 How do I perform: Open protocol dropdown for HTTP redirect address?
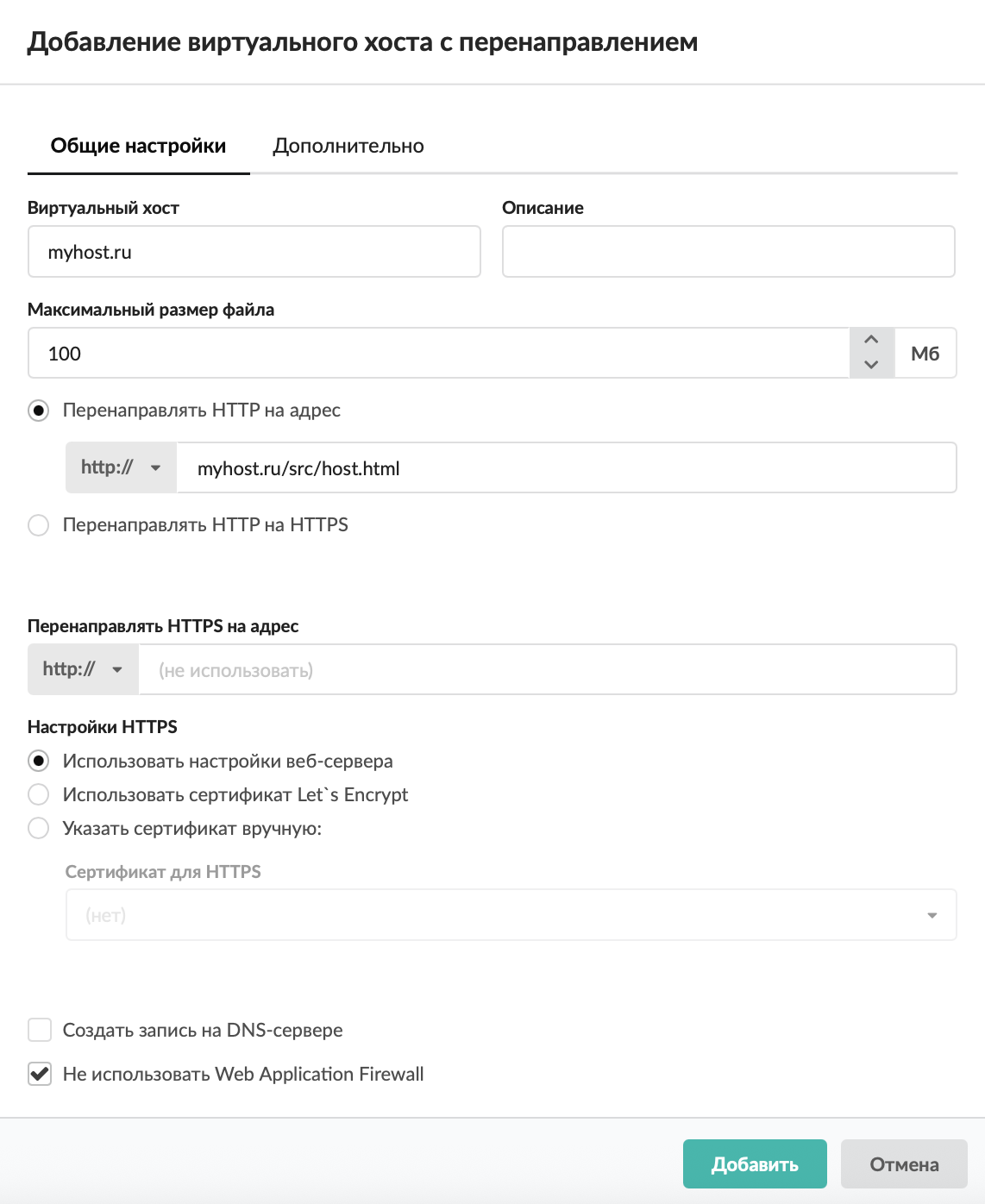pyautogui.click(x=121, y=467)
